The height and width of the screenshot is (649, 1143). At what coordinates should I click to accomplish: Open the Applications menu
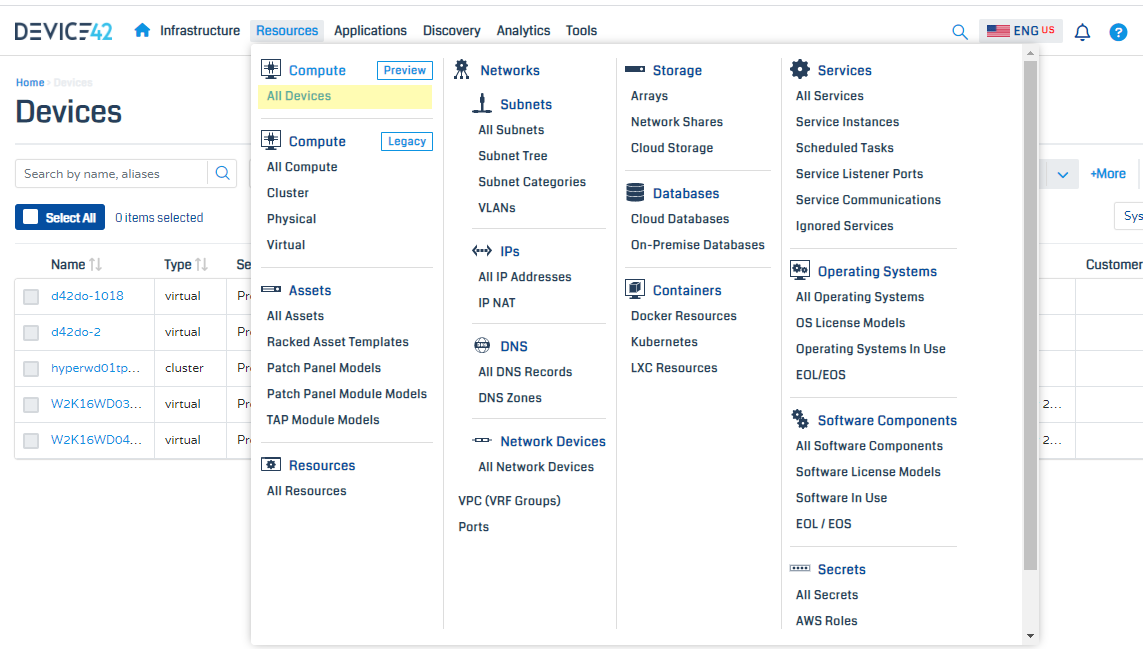(370, 31)
